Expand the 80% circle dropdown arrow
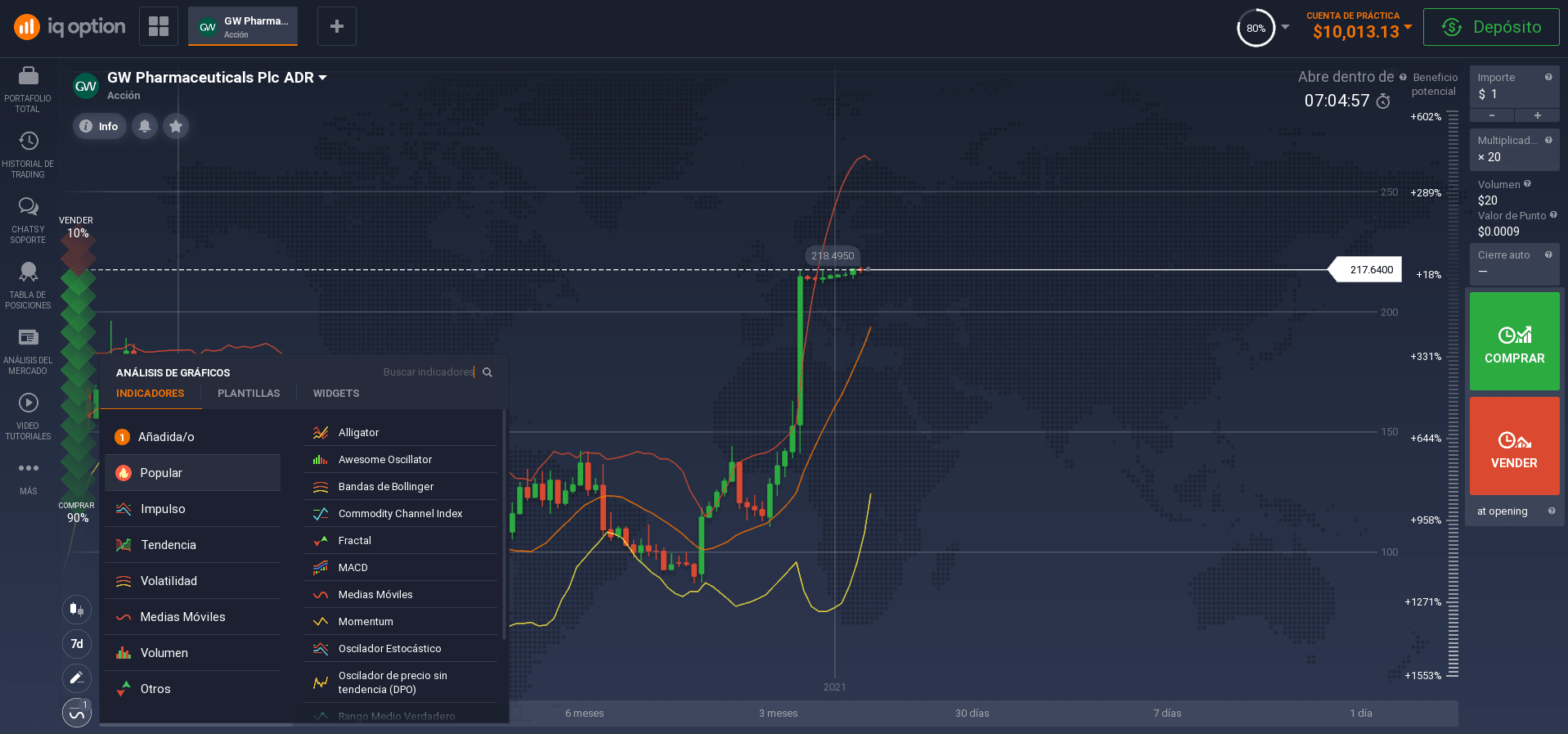This screenshot has height=734, width=1568. pyautogui.click(x=1285, y=27)
